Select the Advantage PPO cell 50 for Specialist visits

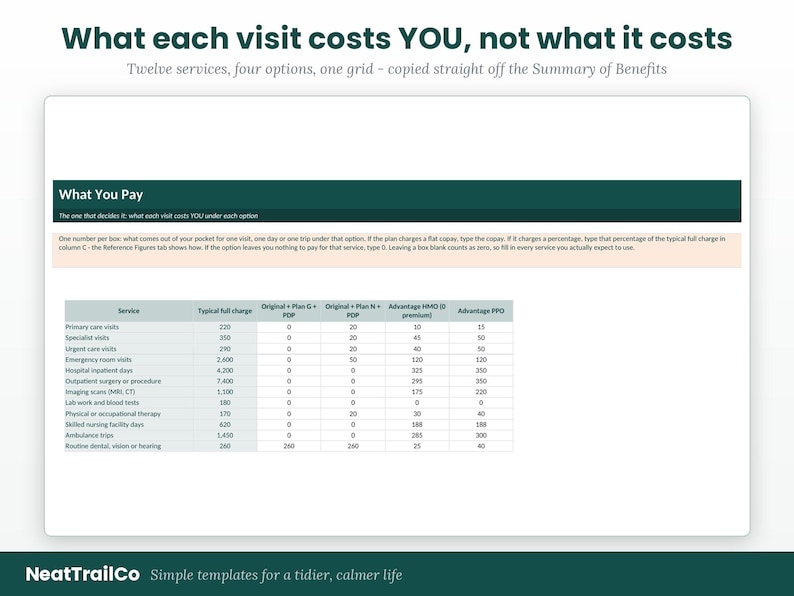coord(481,338)
